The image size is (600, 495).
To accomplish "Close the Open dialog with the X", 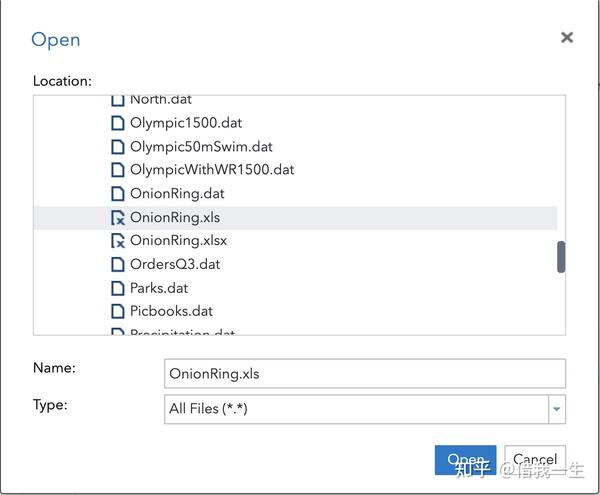I will tap(567, 38).
